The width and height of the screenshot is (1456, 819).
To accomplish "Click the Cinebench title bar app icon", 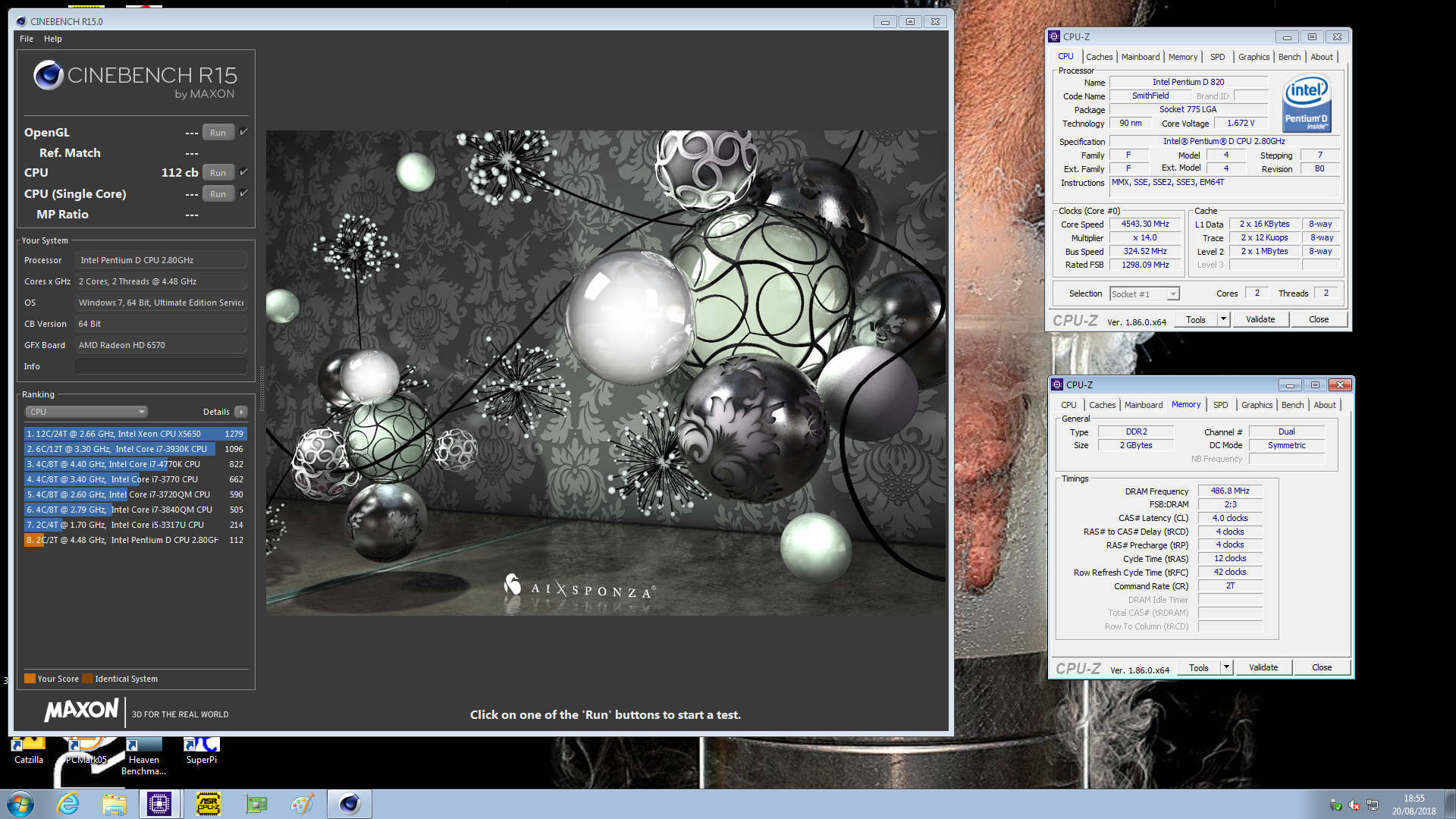I will point(20,21).
